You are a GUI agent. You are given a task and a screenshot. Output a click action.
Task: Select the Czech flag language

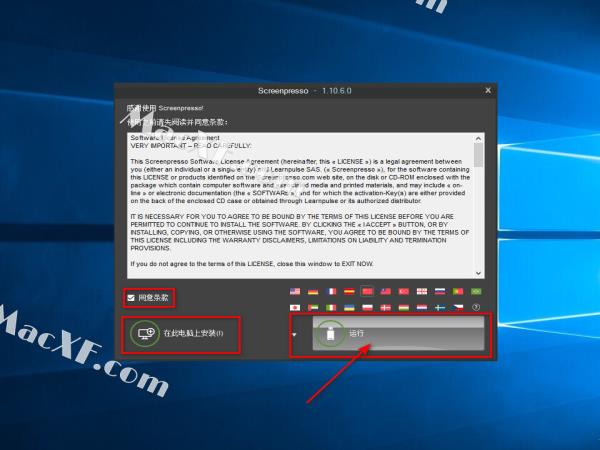pyautogui.click(x=458, y=308)
